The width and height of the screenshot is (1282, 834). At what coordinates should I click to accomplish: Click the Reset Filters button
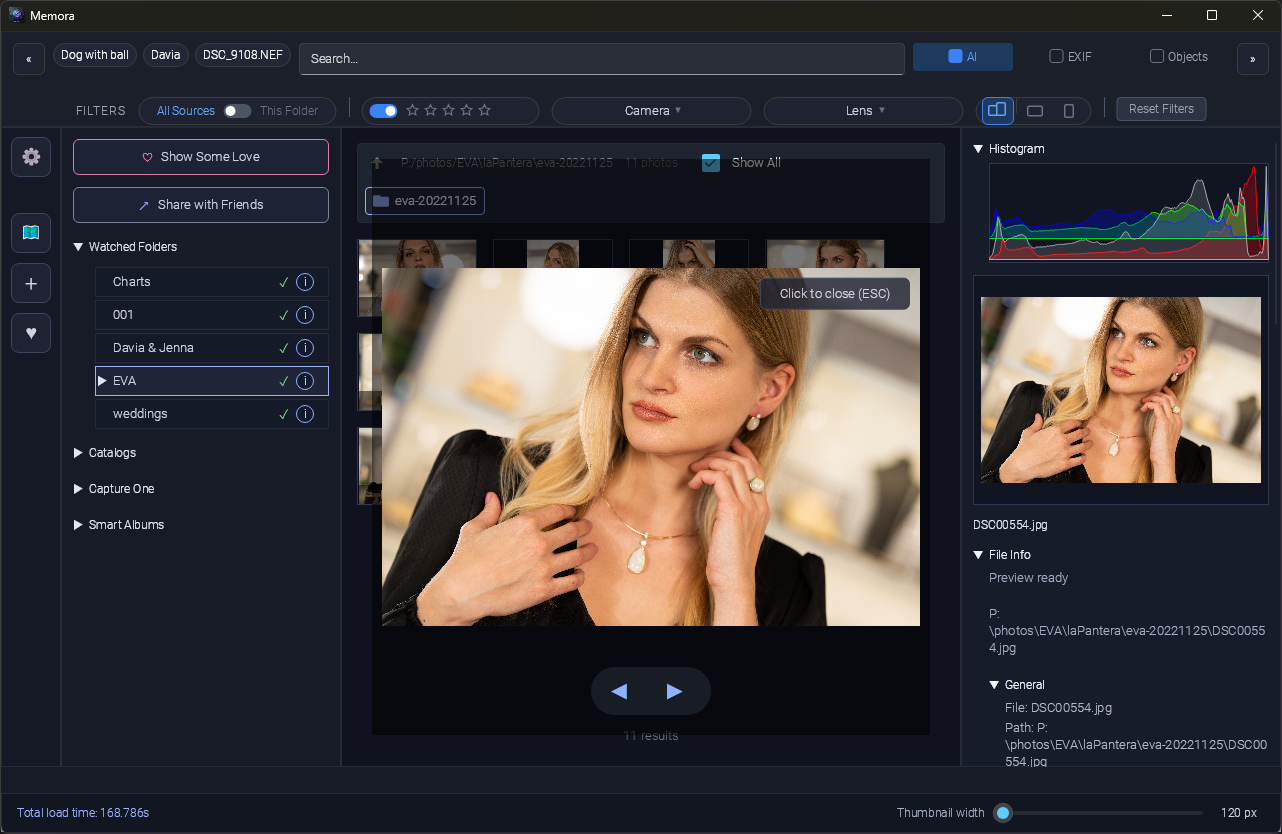coord(1161,109)
